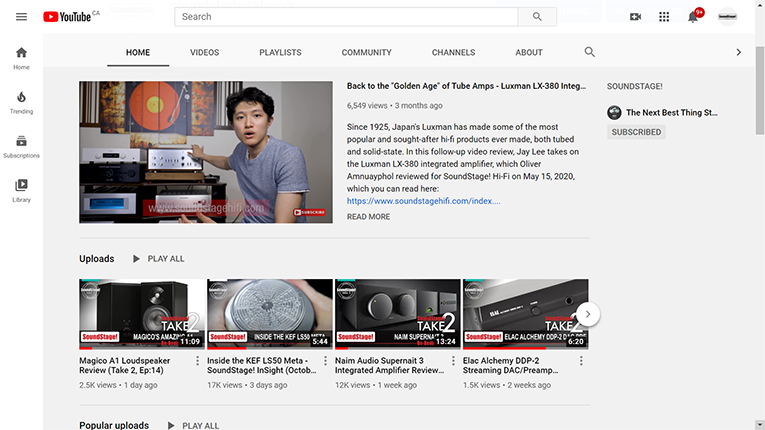Show next uploads with carousel arrow
The width and height of the screenshot is (765, 430).
(588, 314)
